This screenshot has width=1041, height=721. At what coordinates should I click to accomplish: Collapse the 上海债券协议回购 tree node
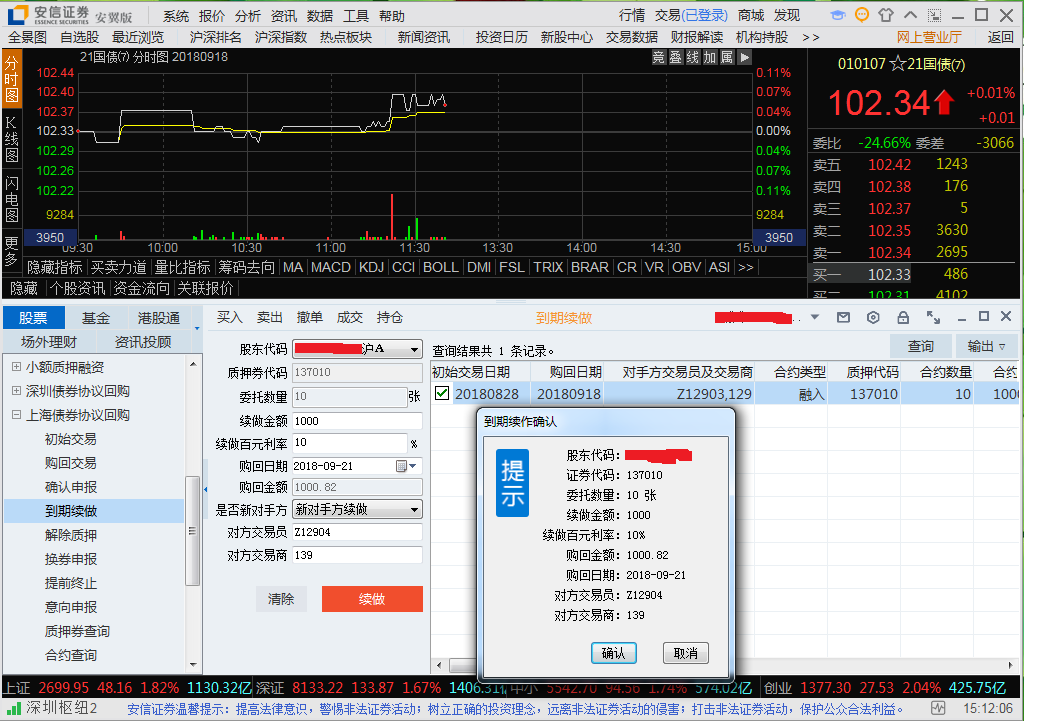(x=16, y=414)
